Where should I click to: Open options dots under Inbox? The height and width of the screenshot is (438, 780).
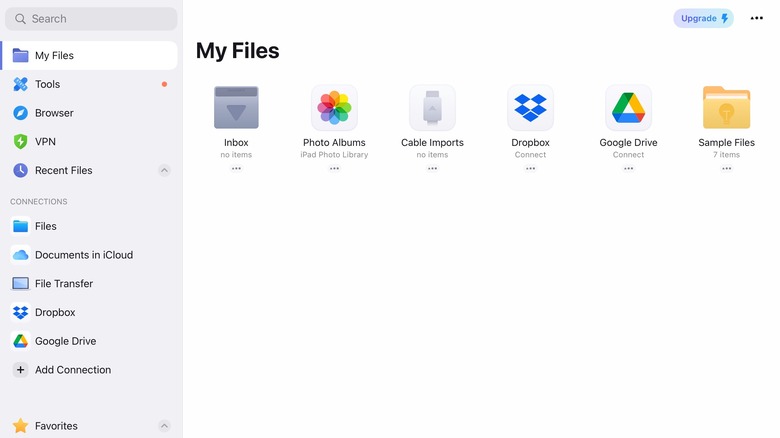(236, 168)
